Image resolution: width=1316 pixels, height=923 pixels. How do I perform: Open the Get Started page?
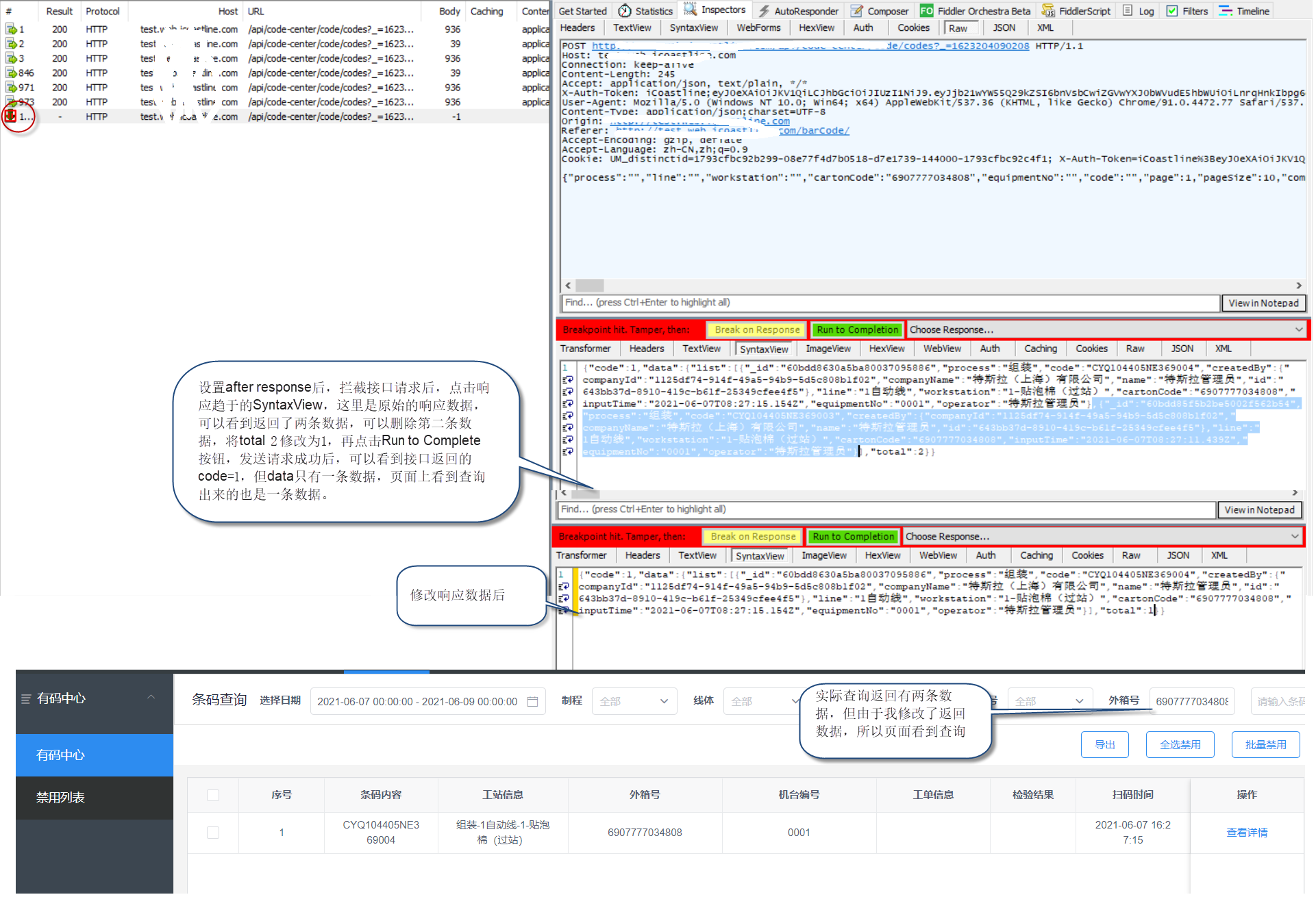pyautogui.click(x=582, y=10)
